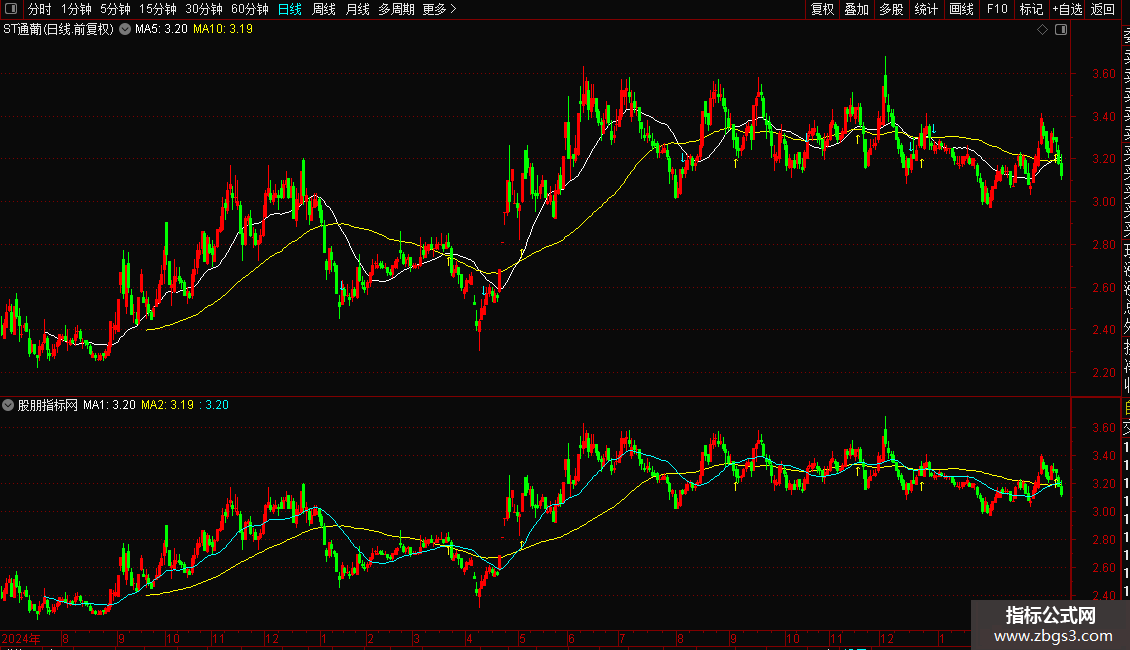
Task: Click the MA5: 3.20 label
Action: pos(161,30)
